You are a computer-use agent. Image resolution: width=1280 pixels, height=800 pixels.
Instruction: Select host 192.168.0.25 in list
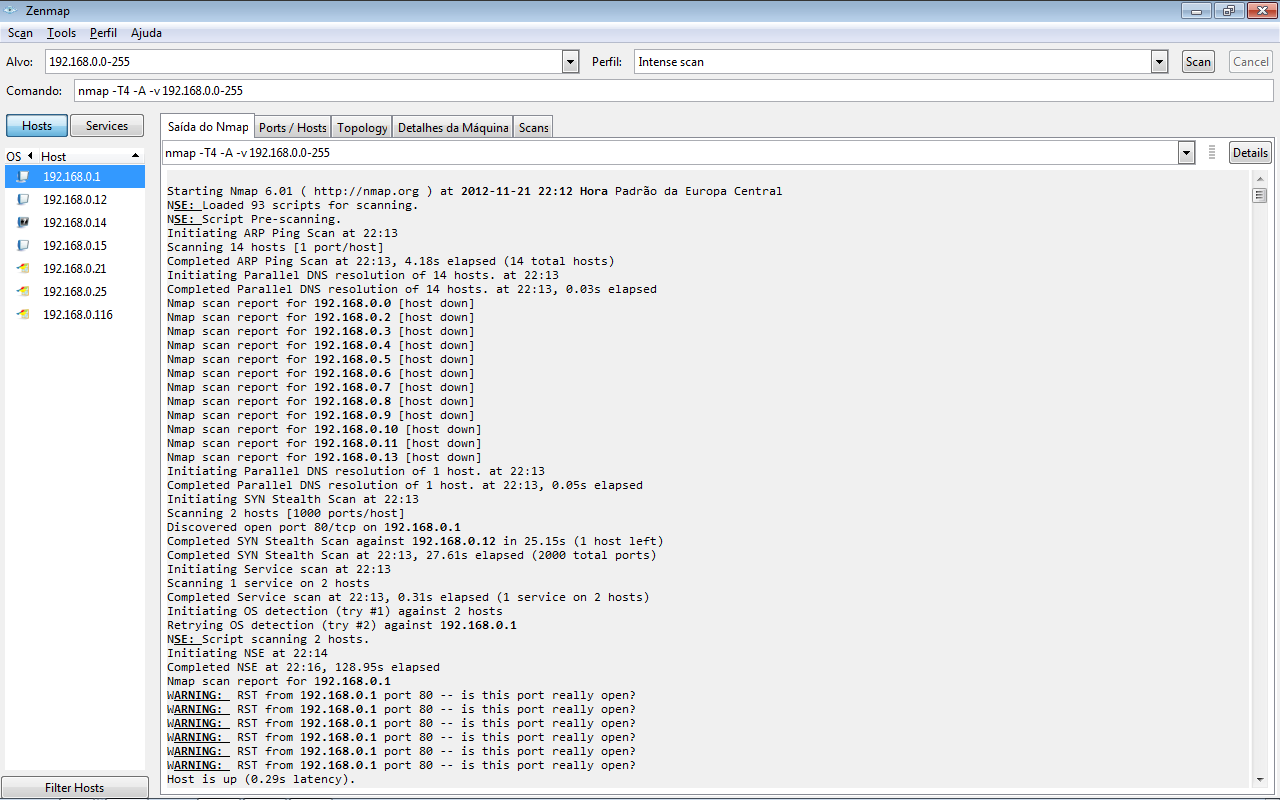click(75, 292)
